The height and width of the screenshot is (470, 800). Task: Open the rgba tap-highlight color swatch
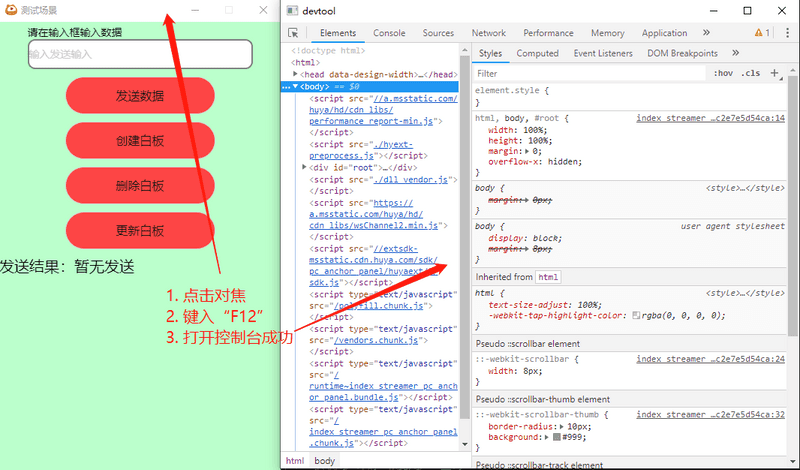tap(636, 315)
